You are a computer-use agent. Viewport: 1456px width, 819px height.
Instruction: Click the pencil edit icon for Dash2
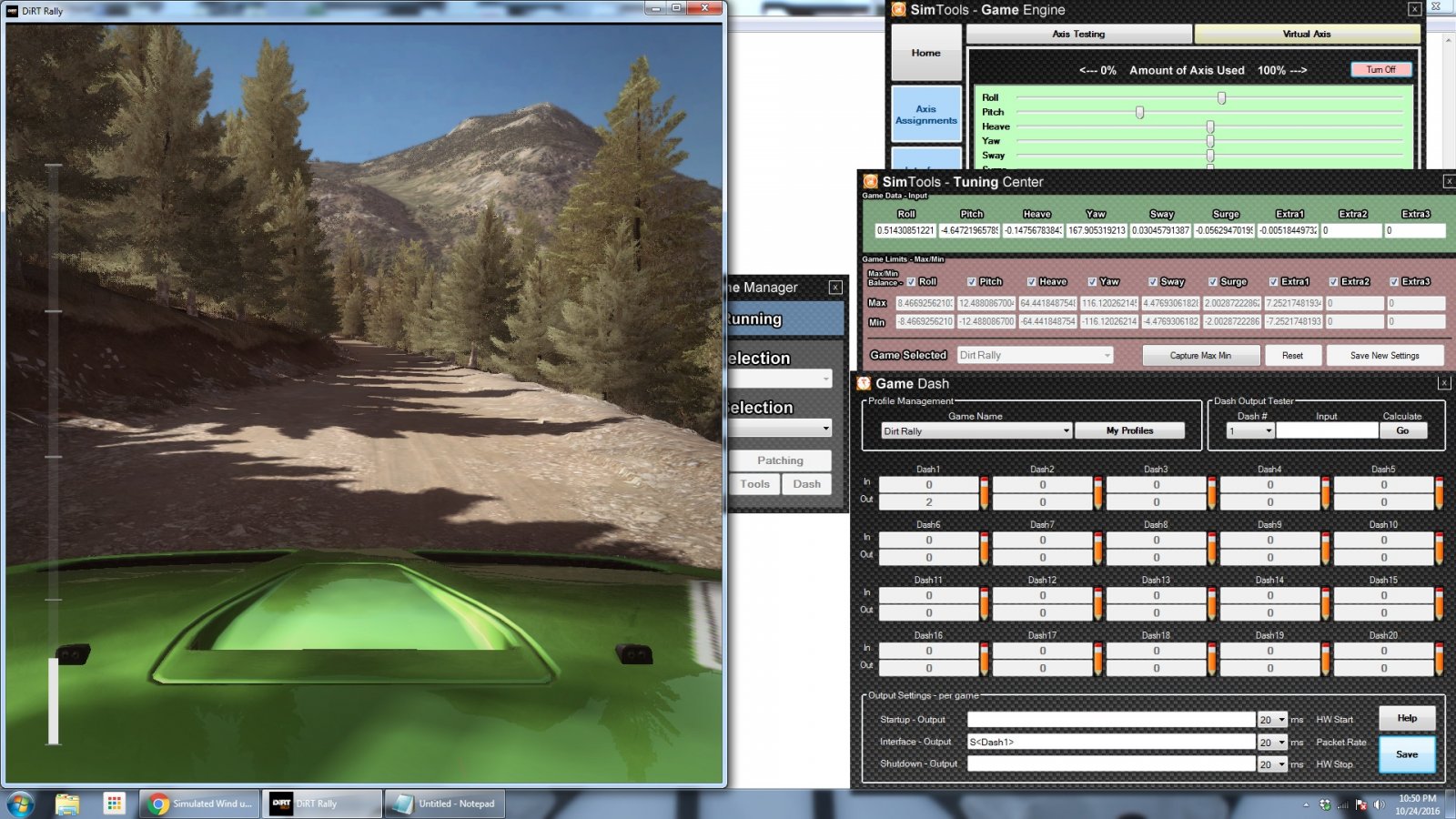click(x=1098, y=492)
